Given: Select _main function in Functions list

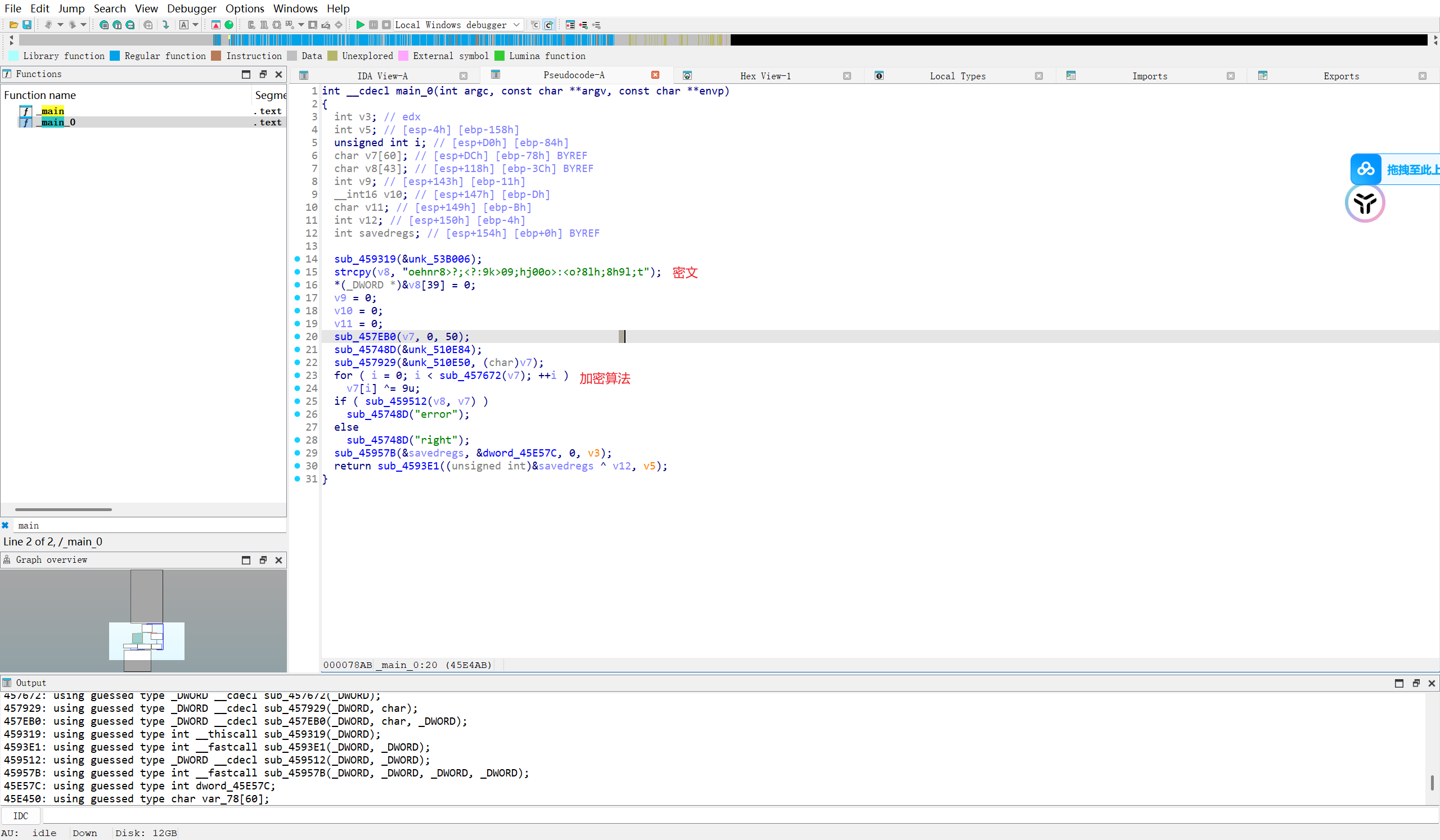Looking at the screenshot, I should point(52,111).
